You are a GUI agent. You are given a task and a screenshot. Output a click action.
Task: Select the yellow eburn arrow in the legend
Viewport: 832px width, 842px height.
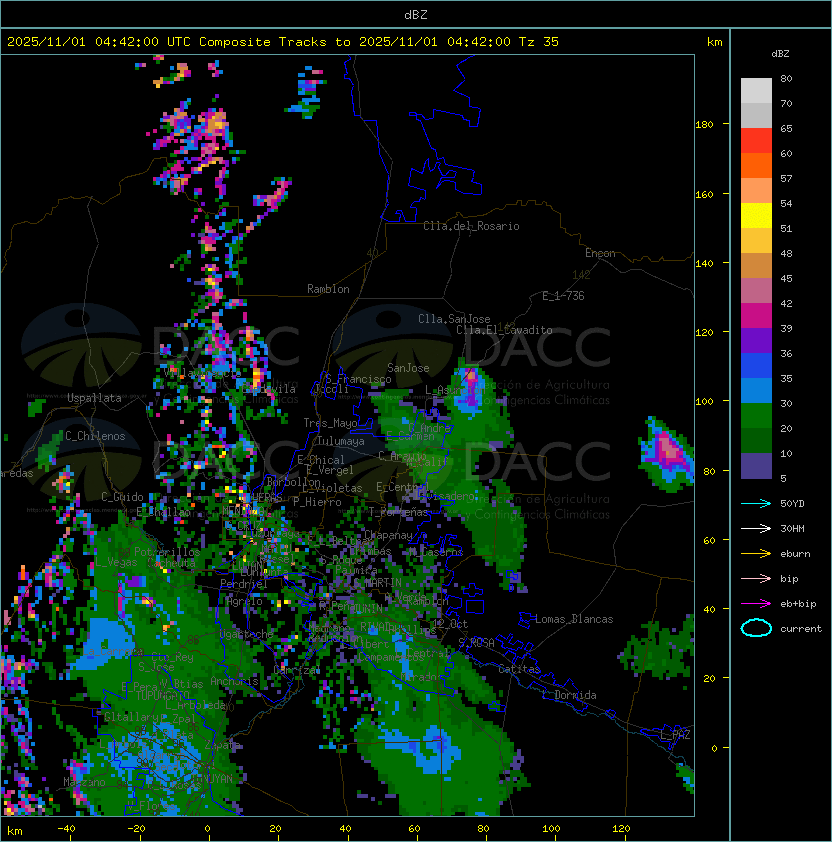pos(756,554)
